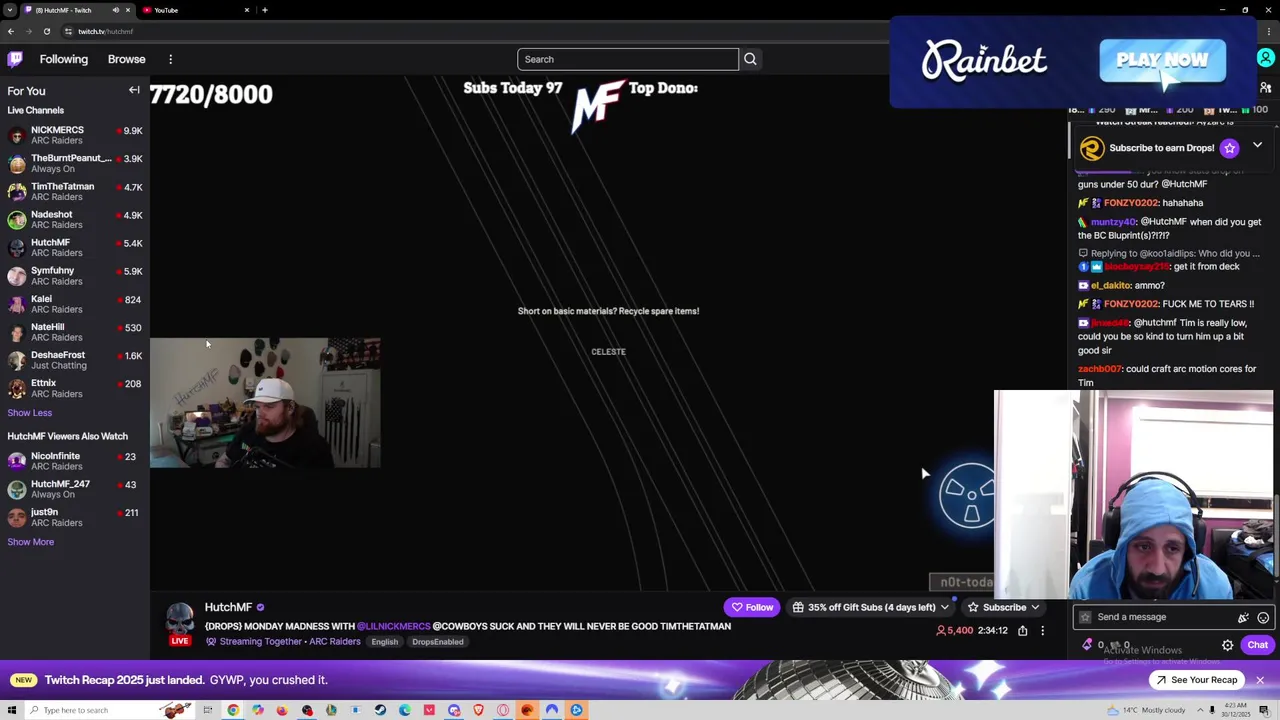Open the Browse page
Viewport: 1280px width, 720px height.
(127, 59)
